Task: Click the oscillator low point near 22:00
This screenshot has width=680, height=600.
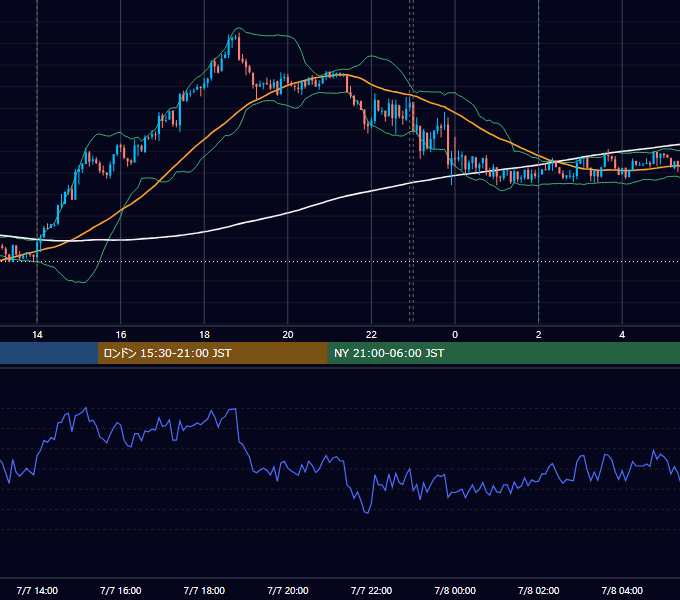Action: (x=368, y=512)
